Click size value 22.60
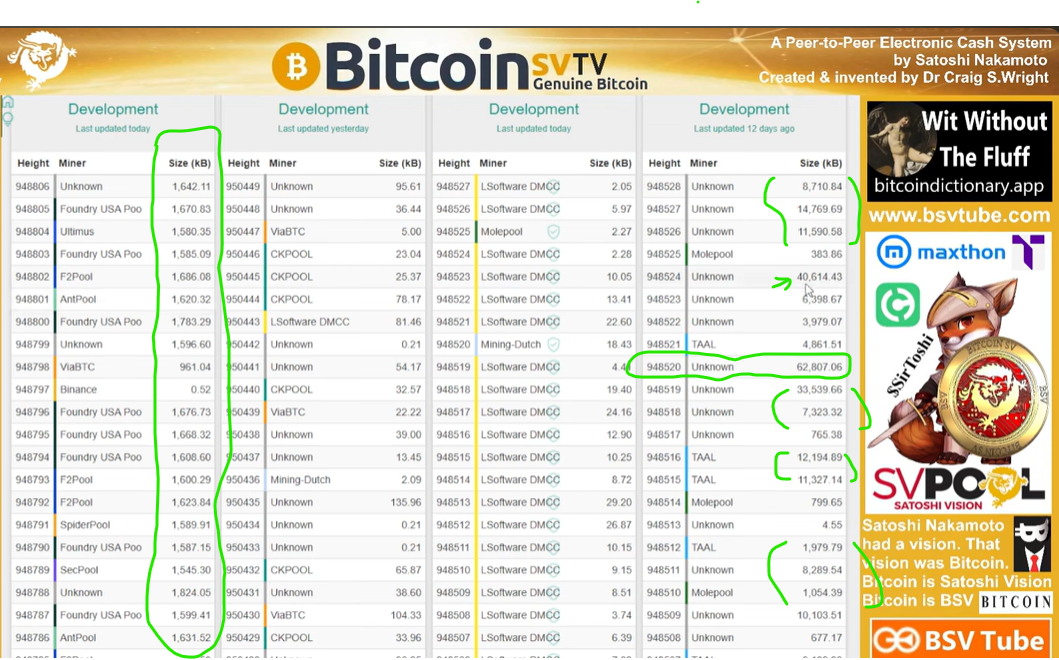The height and width of the screenshot is (660, 1059). click(x=619, y=322)
